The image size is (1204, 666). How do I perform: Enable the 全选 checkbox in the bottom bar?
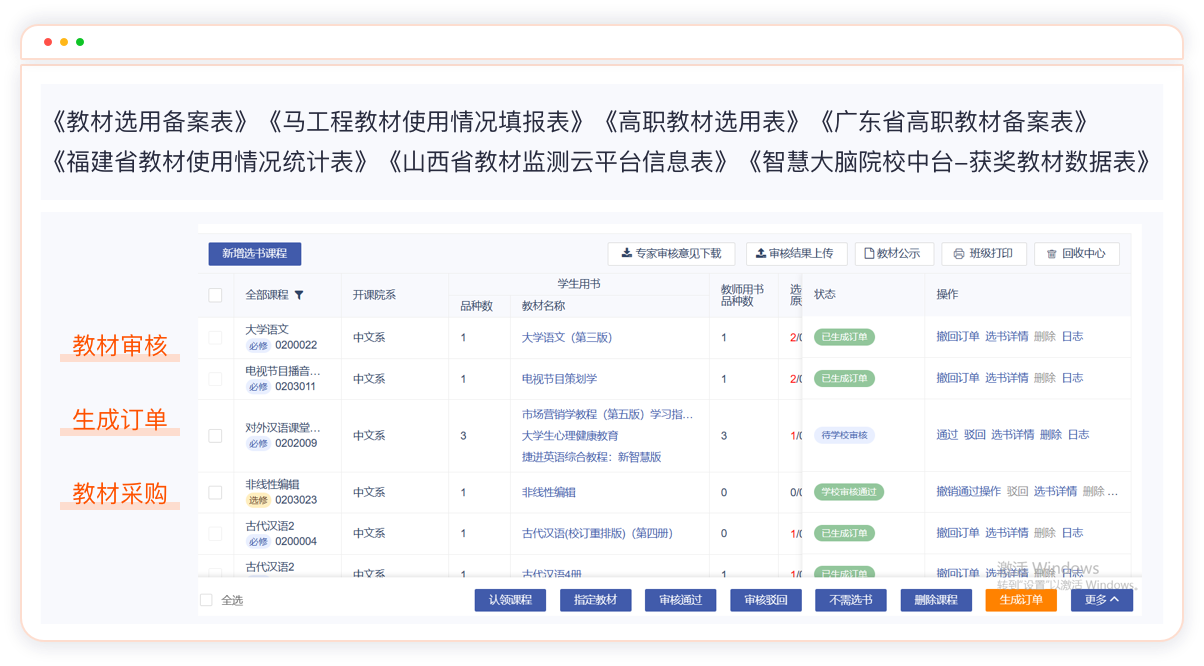(x=207, y=600)
